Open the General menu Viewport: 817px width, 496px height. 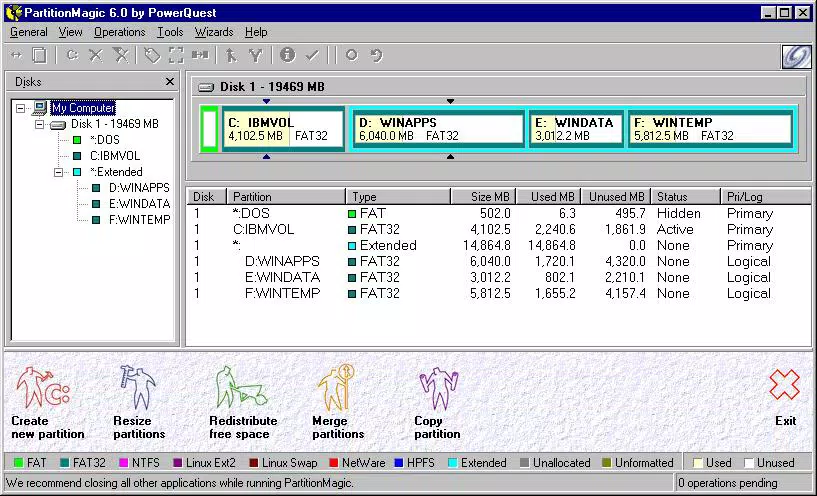click(29, 32)
